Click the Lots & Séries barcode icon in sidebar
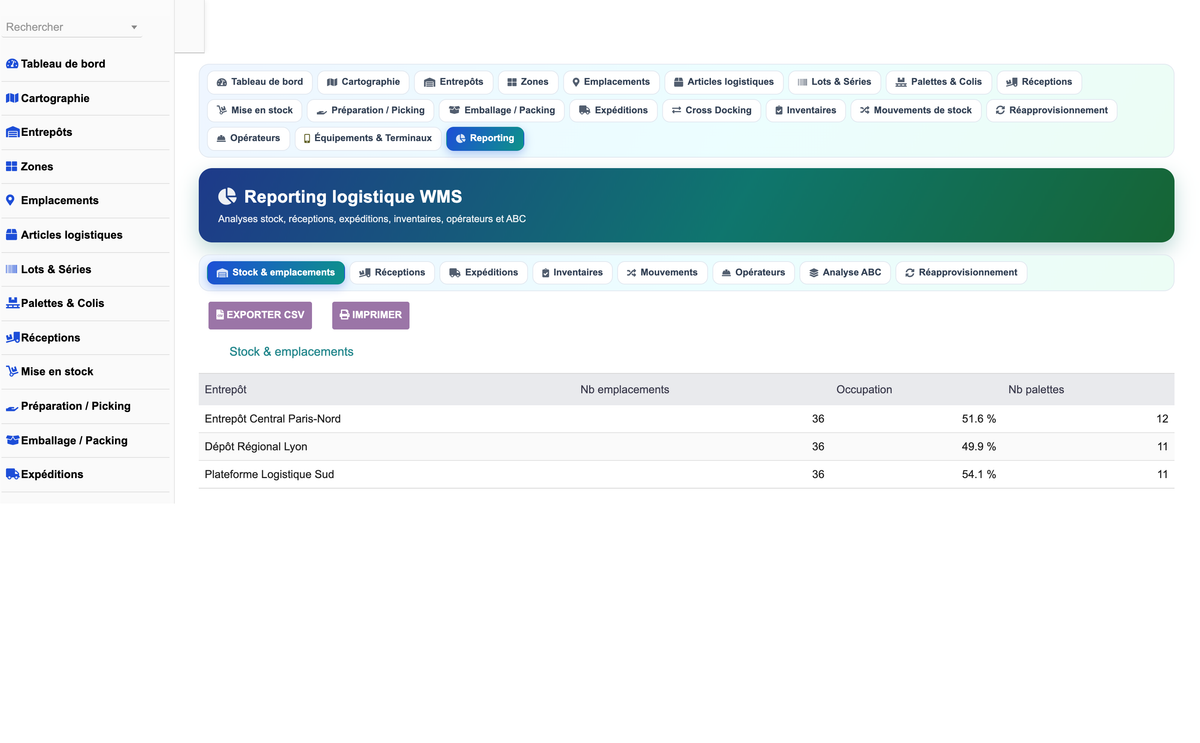This screenshot has height=743, width=1200. (12, 269)
